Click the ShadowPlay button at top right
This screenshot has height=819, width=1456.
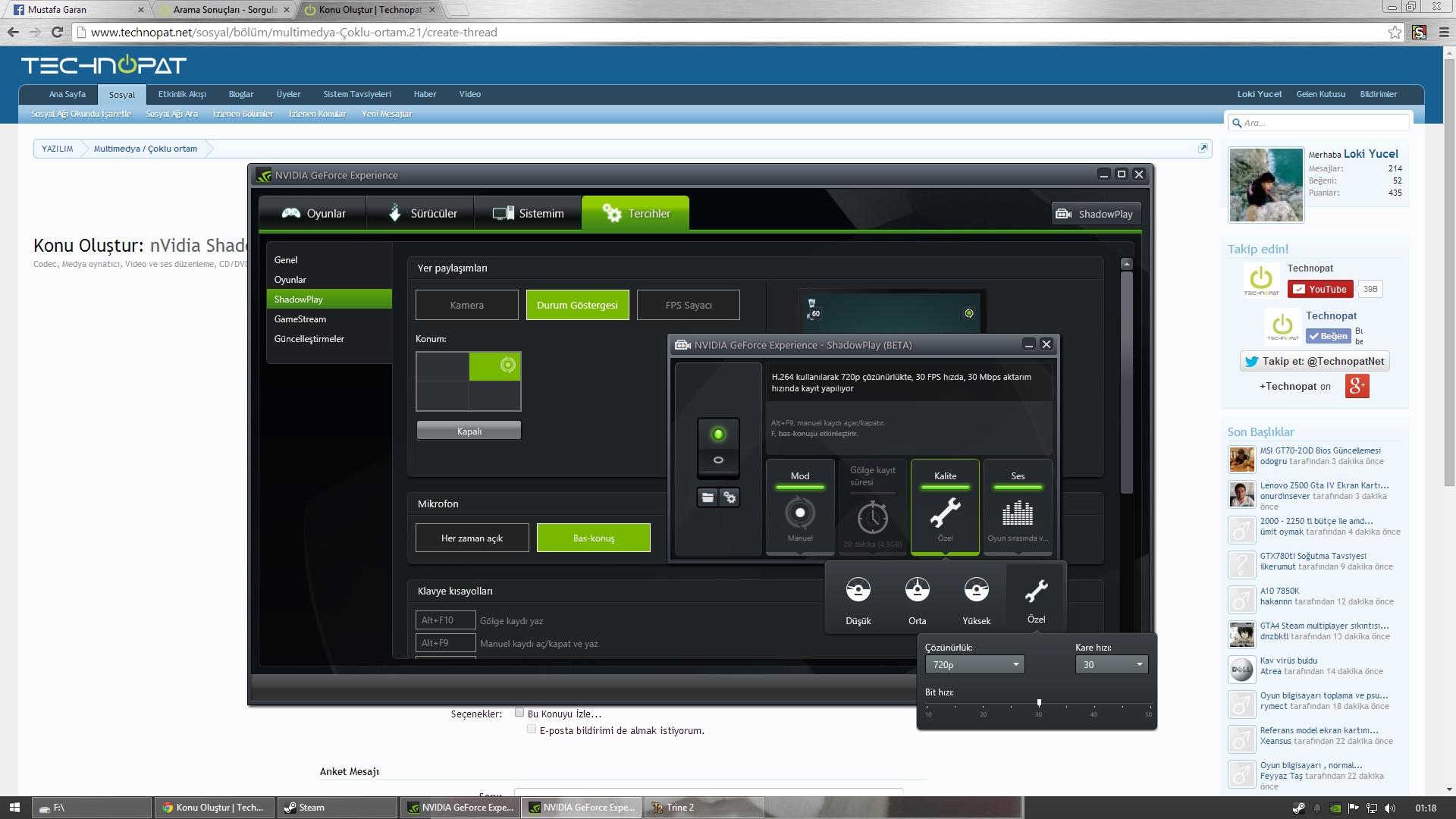(x=1097, y=214)
